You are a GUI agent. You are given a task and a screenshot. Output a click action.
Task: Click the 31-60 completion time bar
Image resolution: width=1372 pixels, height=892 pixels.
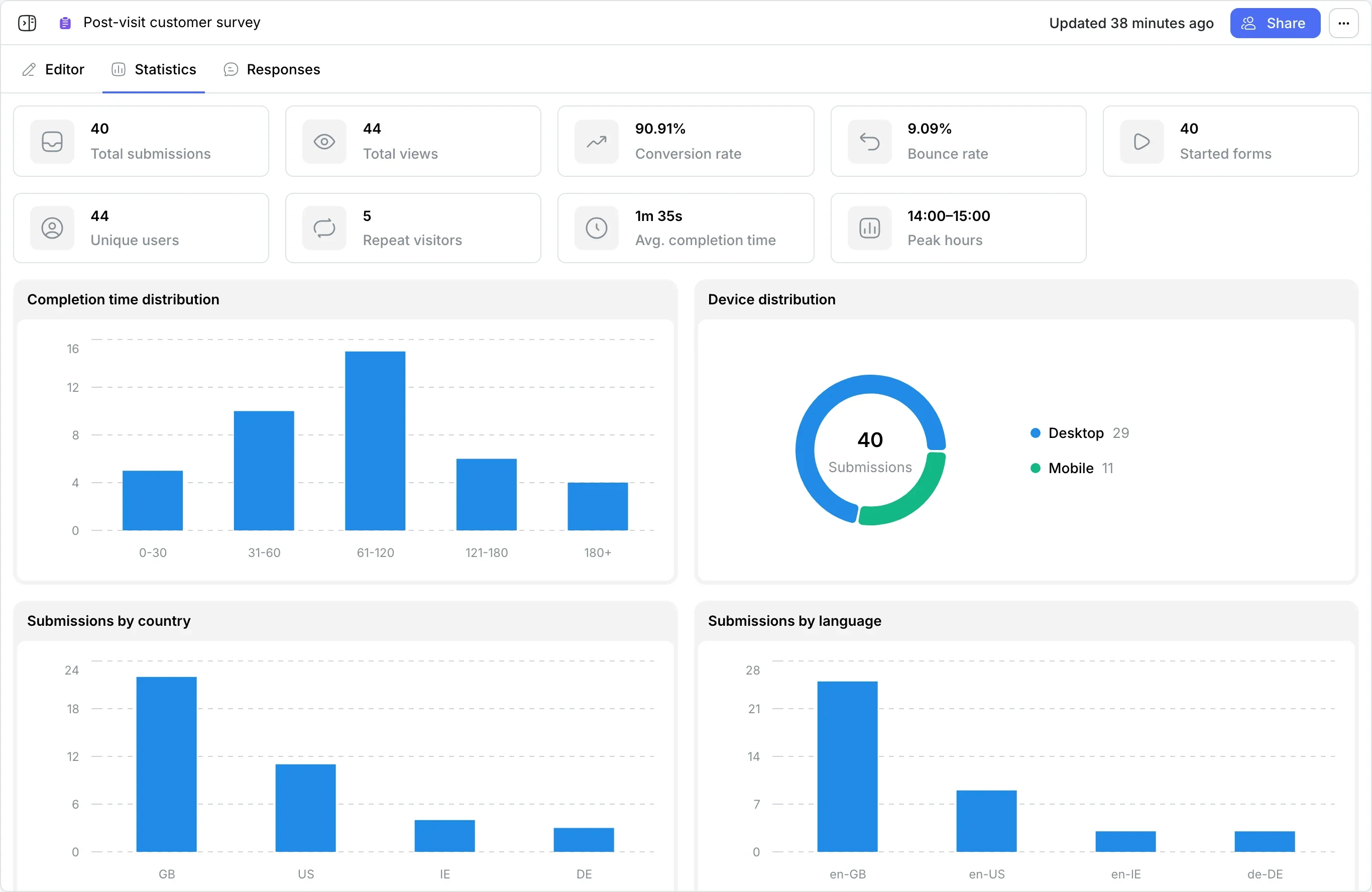click(x=264, y=471)
